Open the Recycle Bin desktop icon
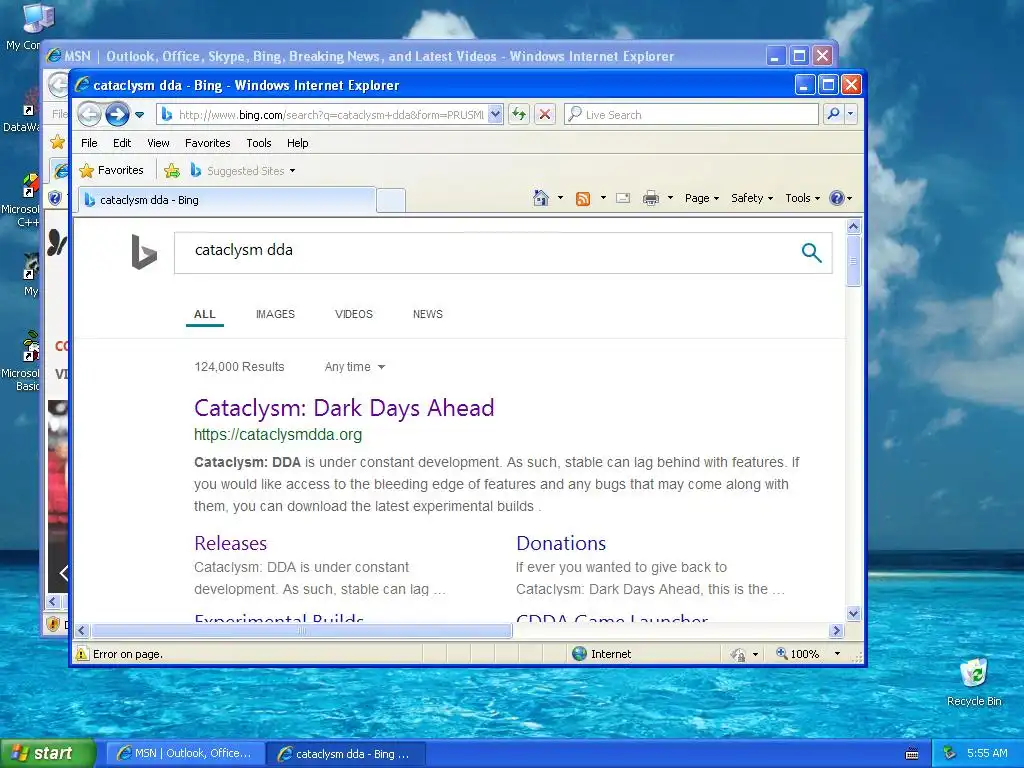The width and height of the screenshot is (1024, 768). click(974, 682)
